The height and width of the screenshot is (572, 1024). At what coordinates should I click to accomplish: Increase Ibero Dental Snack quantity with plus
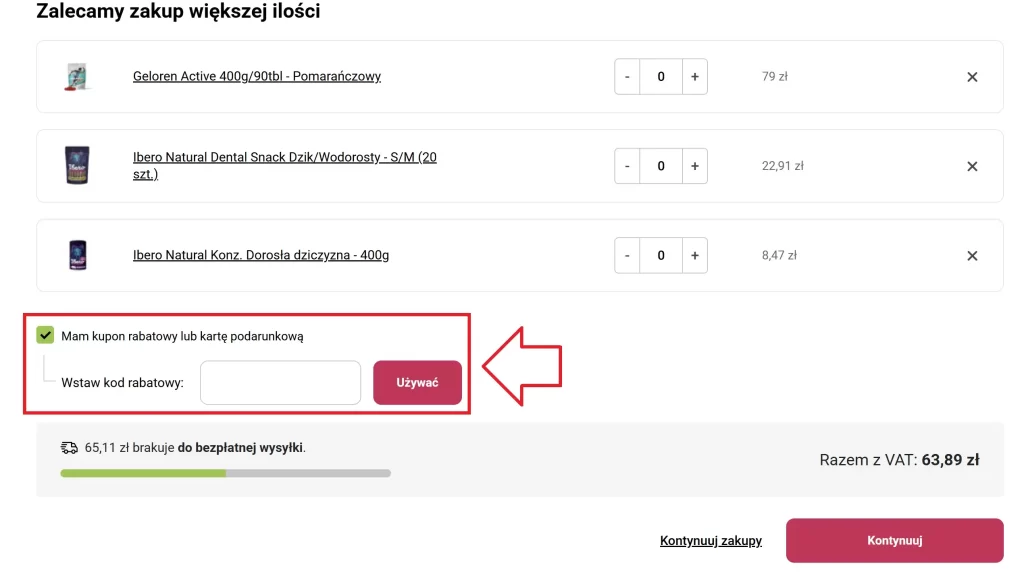(x=695, y=167)
